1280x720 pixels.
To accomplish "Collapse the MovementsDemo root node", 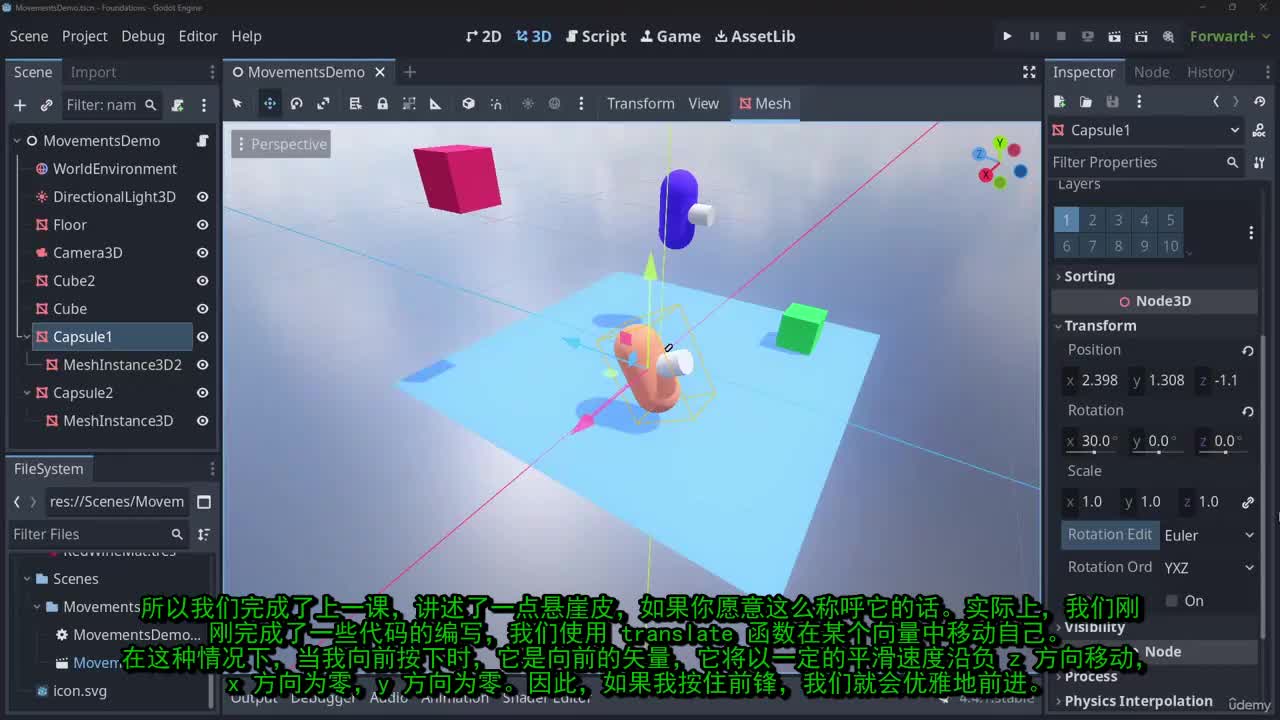I will pyautogui.click(x=17, y=141).
